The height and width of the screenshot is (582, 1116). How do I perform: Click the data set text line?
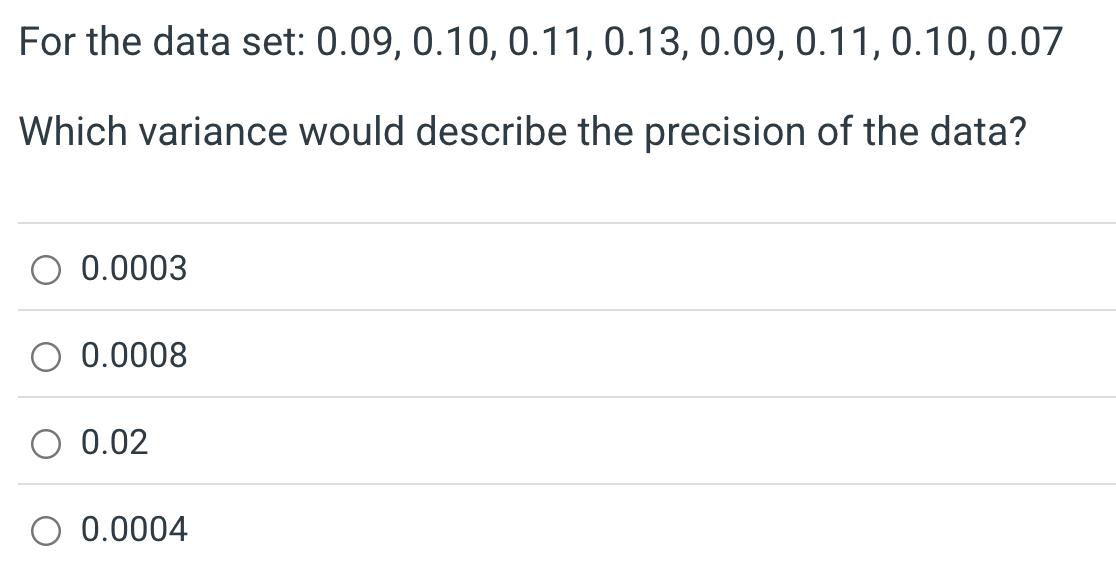click(540, 40)
